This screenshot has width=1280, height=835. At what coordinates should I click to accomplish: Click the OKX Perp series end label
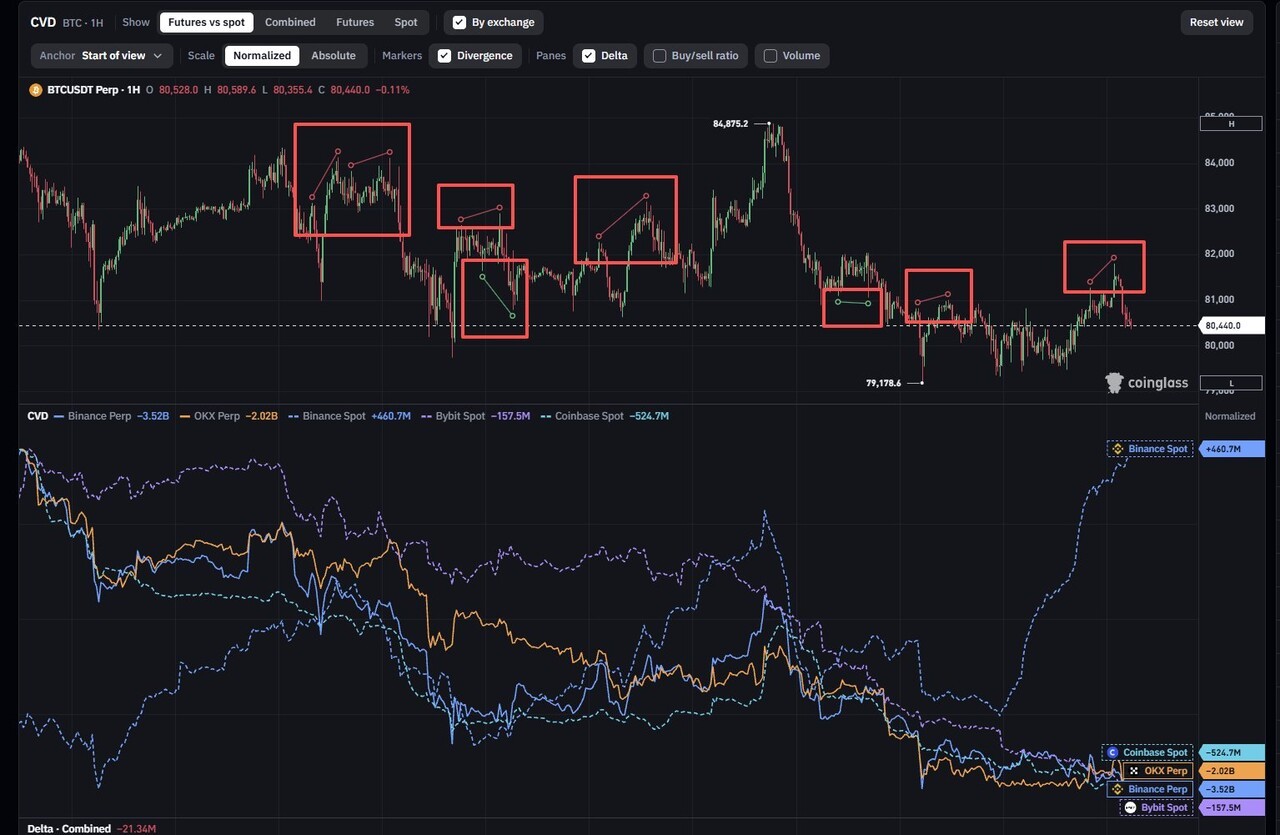point(1158,771)
